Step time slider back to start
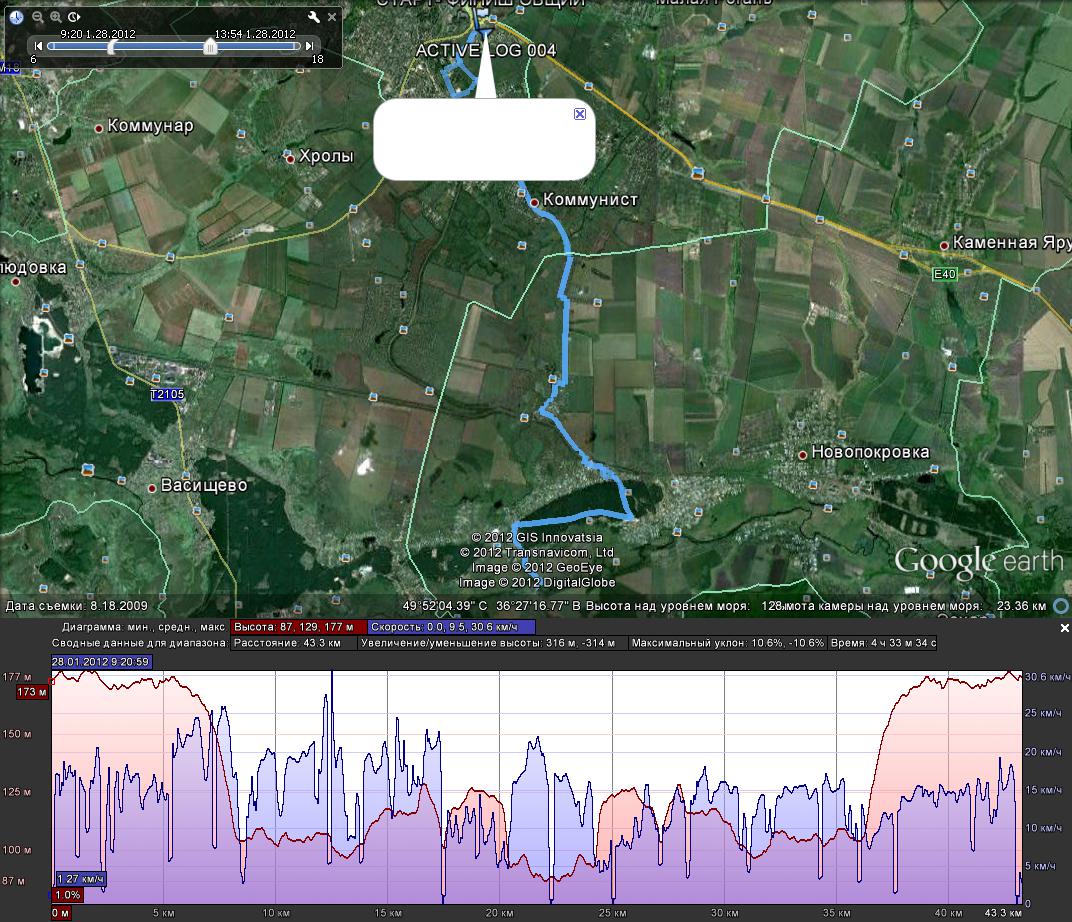 pyautogui.click(x=37, y=46)
